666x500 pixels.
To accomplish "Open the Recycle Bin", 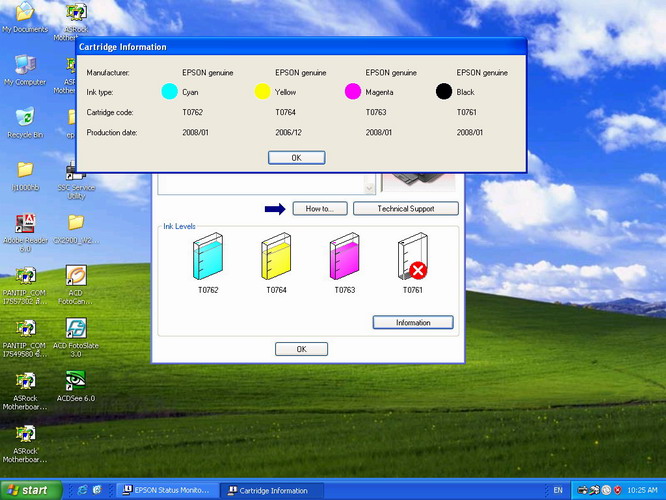I will point(25,123).
